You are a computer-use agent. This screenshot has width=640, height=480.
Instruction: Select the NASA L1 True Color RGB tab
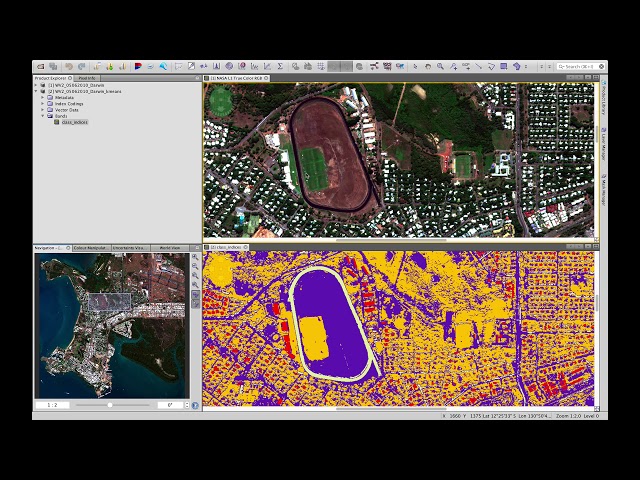point(236,78)
